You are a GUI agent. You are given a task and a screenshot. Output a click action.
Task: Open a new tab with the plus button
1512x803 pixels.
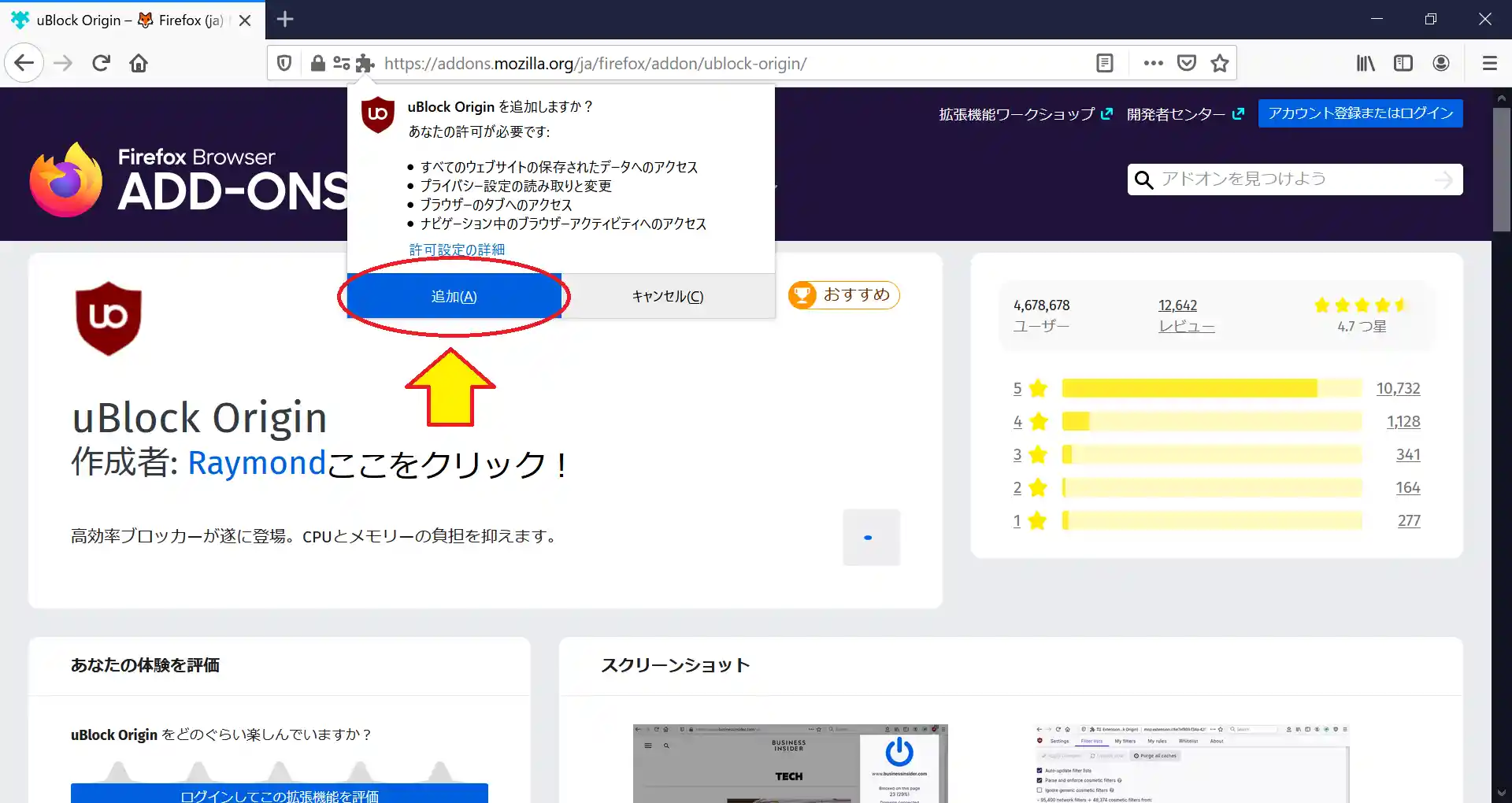[x=285, y=20]
